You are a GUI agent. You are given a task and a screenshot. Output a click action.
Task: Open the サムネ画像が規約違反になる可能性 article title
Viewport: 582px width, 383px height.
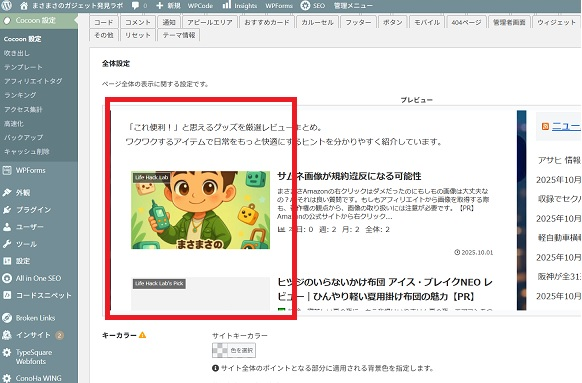point(349,176)
